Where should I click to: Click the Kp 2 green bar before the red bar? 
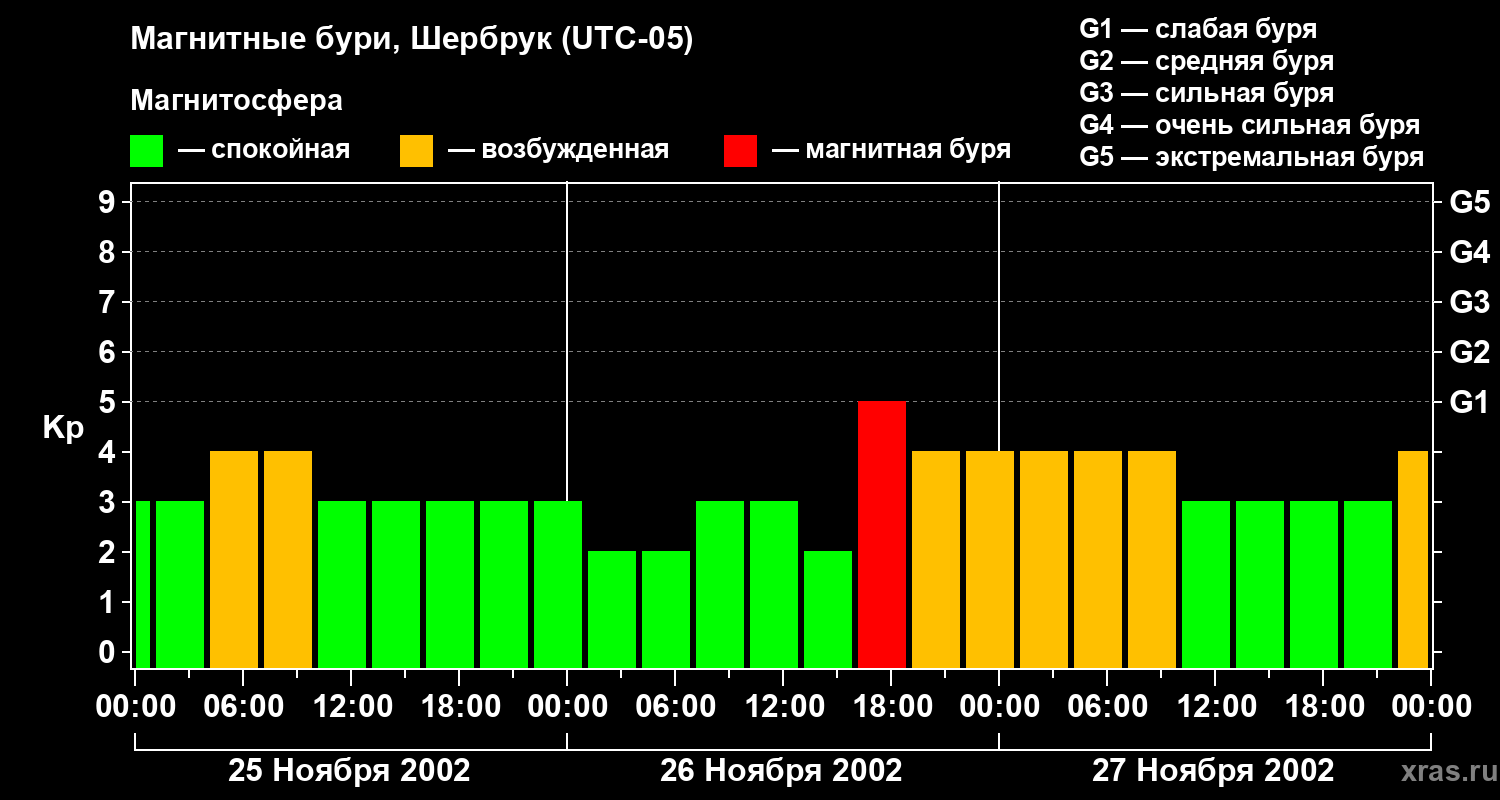828,610
